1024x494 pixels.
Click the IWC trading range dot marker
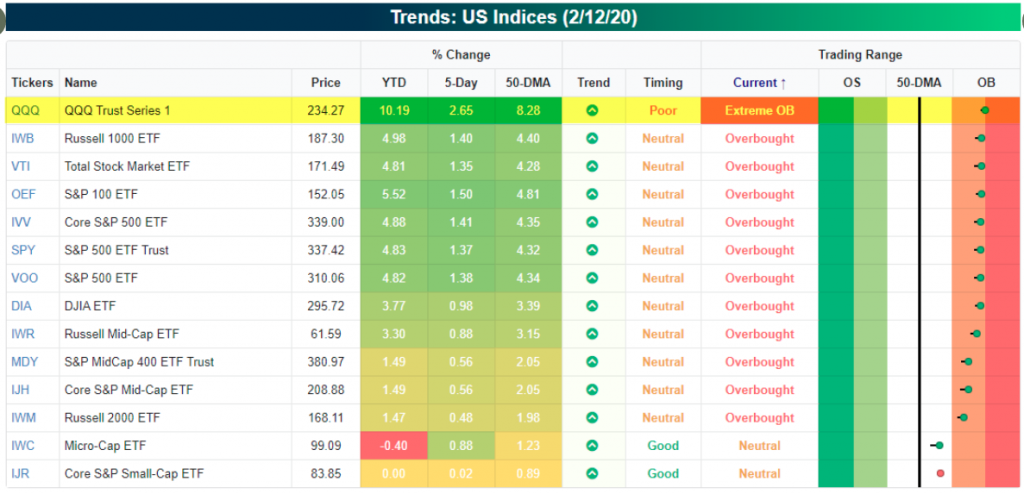939,446
